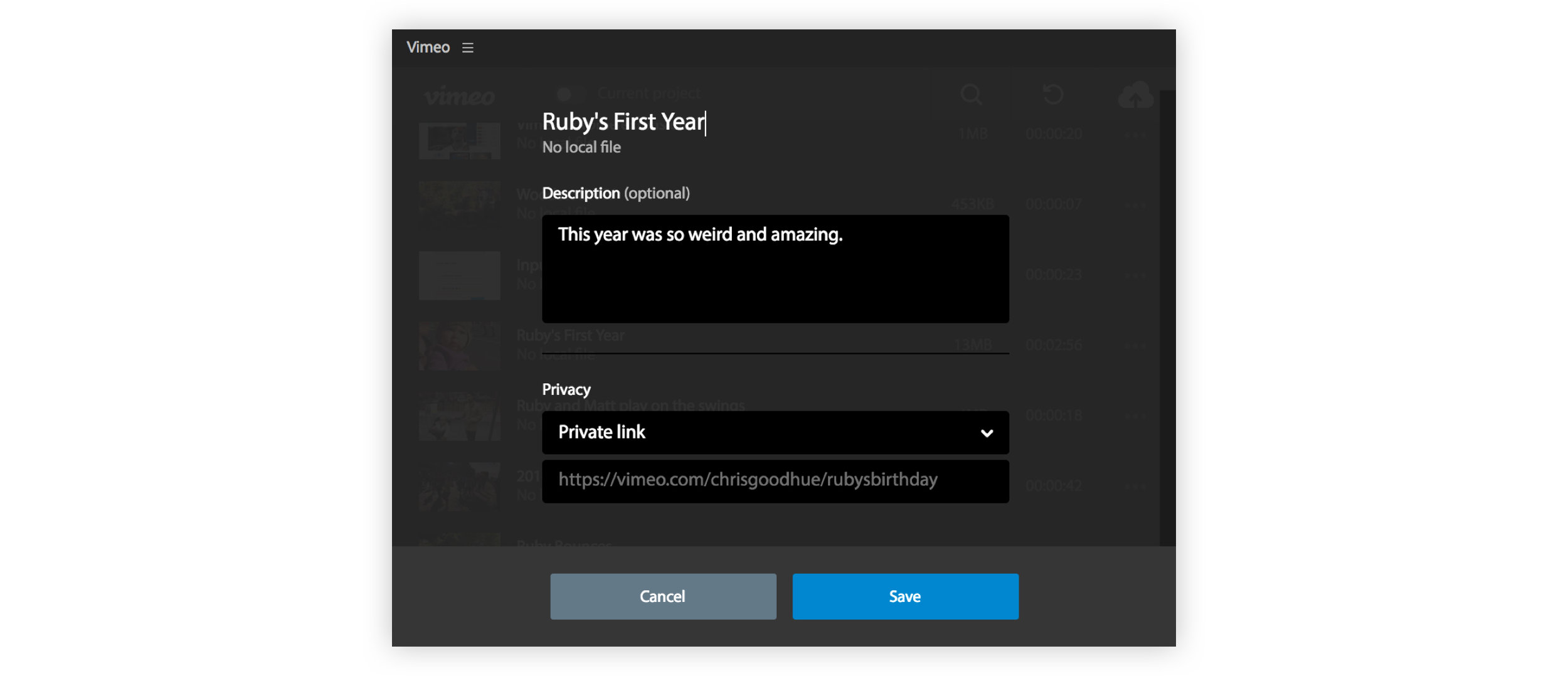
Task: Click the '00:02:56' duration text
Action: click(x=1053, y=345)
